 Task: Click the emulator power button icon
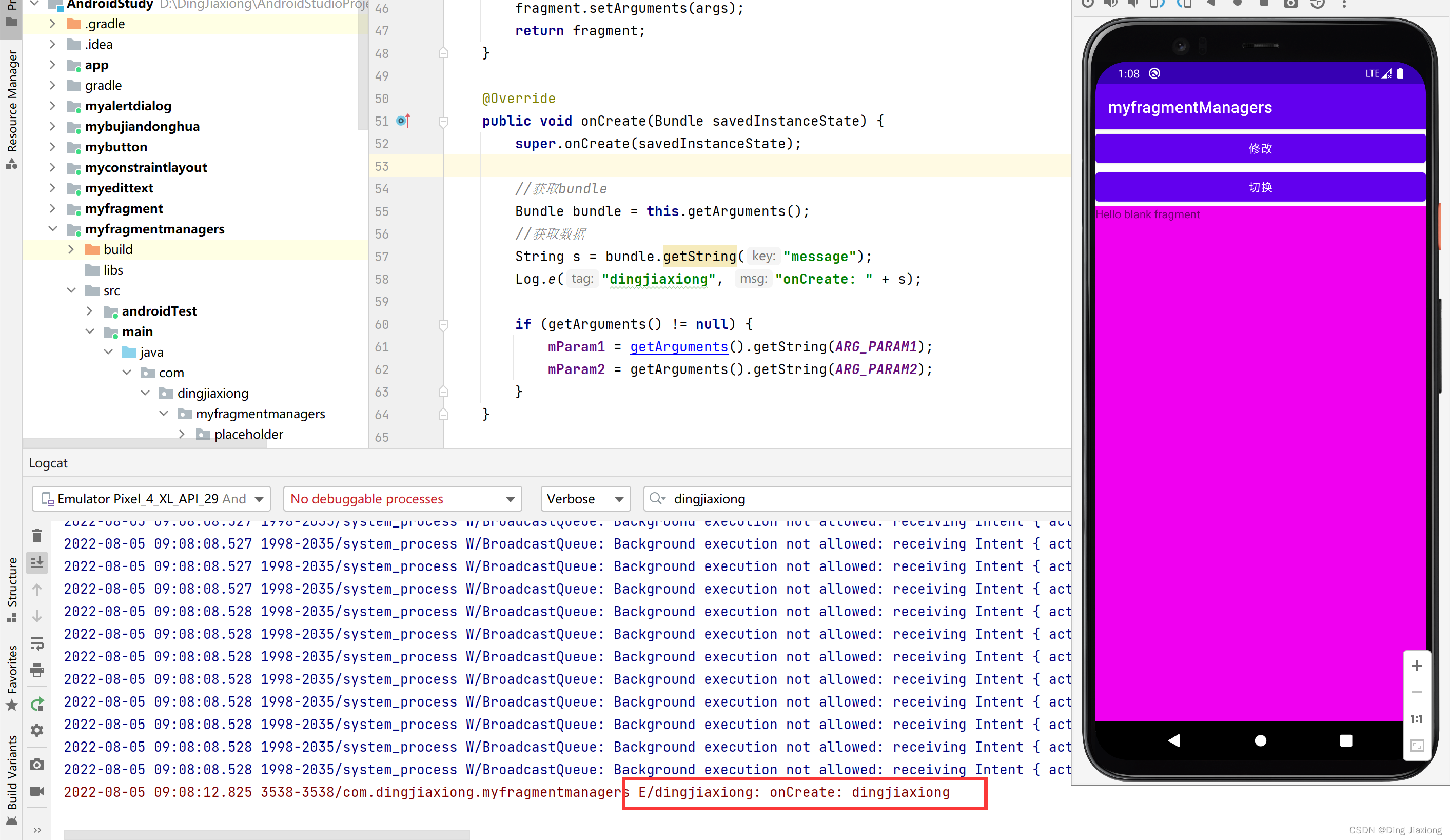pyautogui.click(x=1087, y=3)
